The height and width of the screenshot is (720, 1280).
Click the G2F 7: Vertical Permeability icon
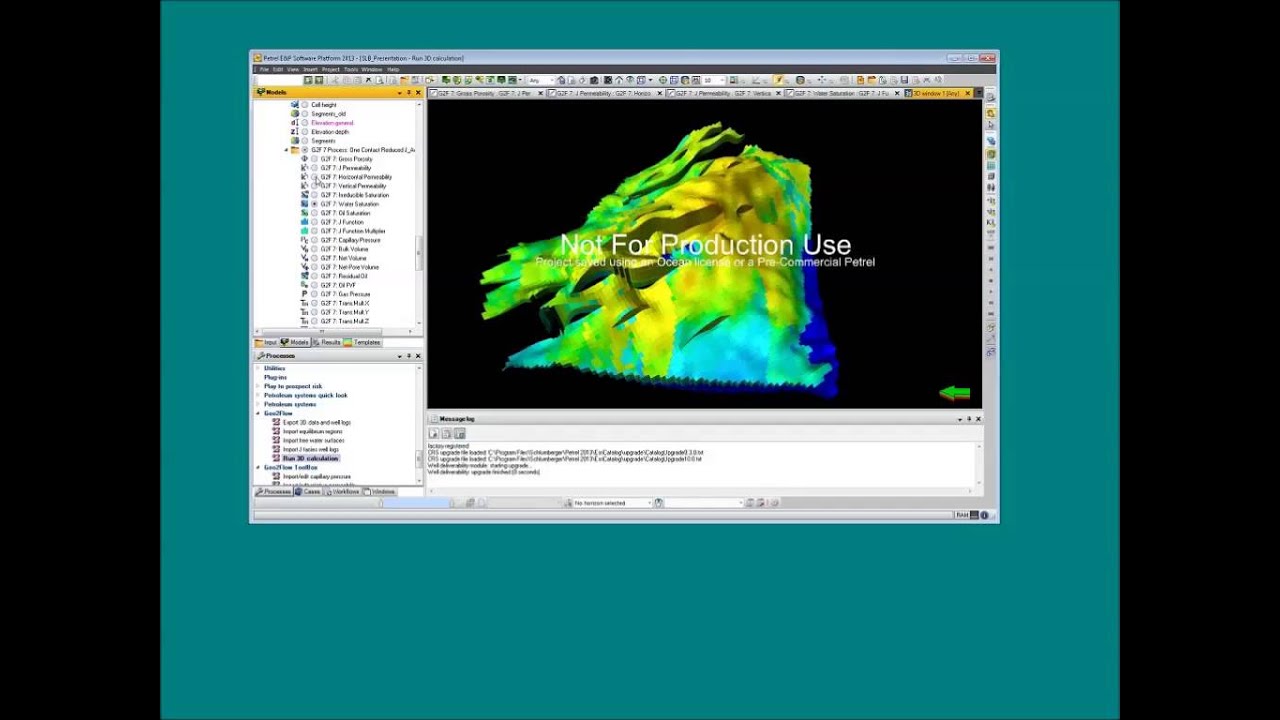coord(305,186)
